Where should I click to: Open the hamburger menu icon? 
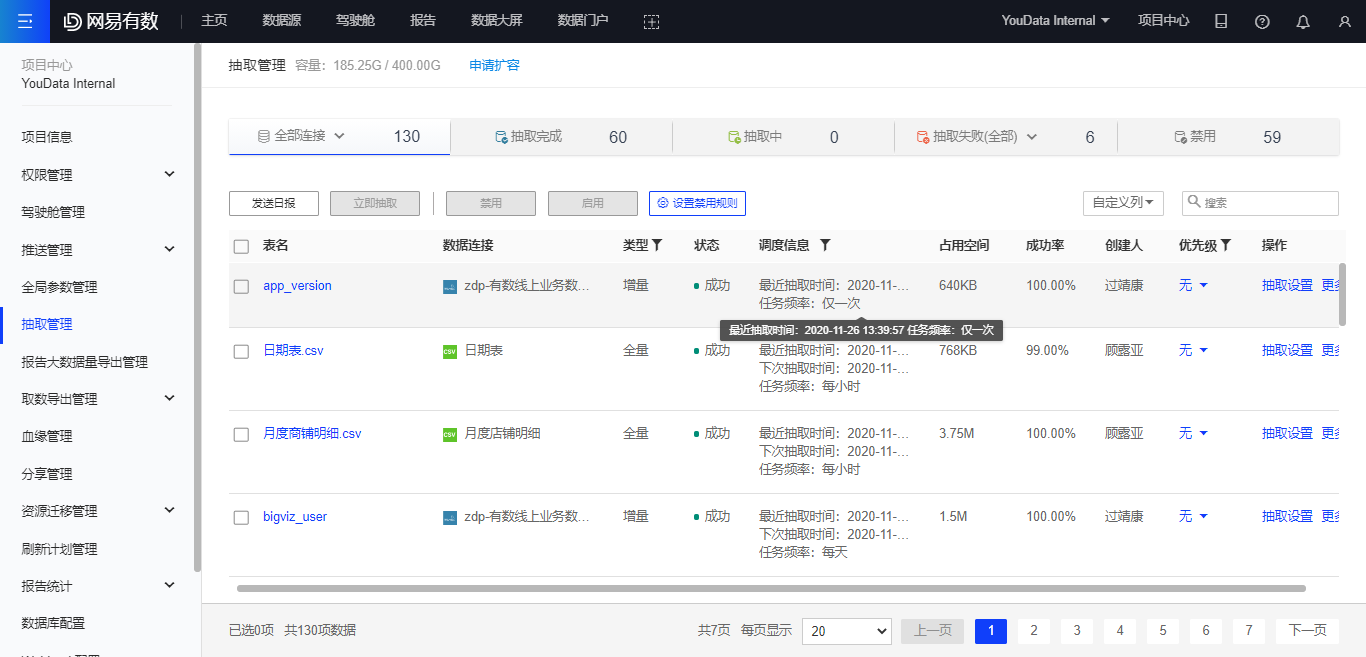[x=25, y=21]
